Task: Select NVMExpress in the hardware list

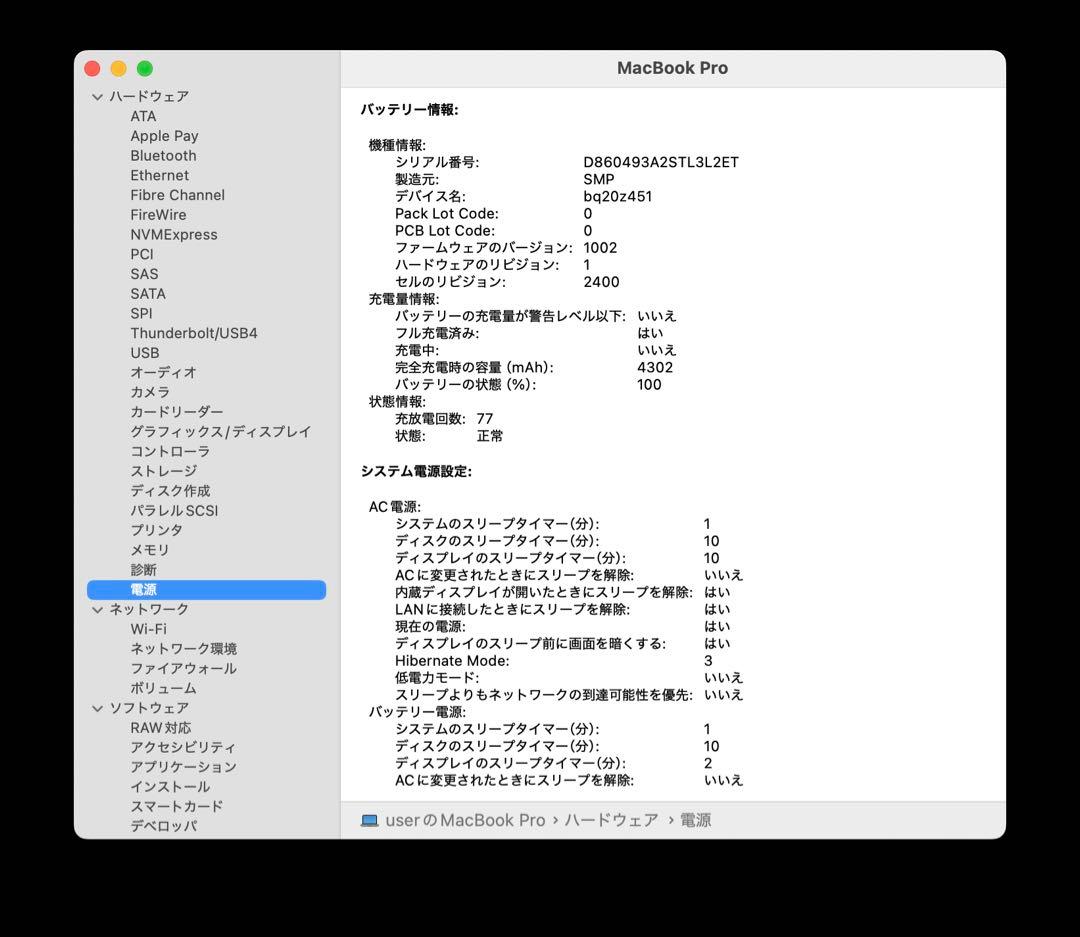Action: point(174,234)
